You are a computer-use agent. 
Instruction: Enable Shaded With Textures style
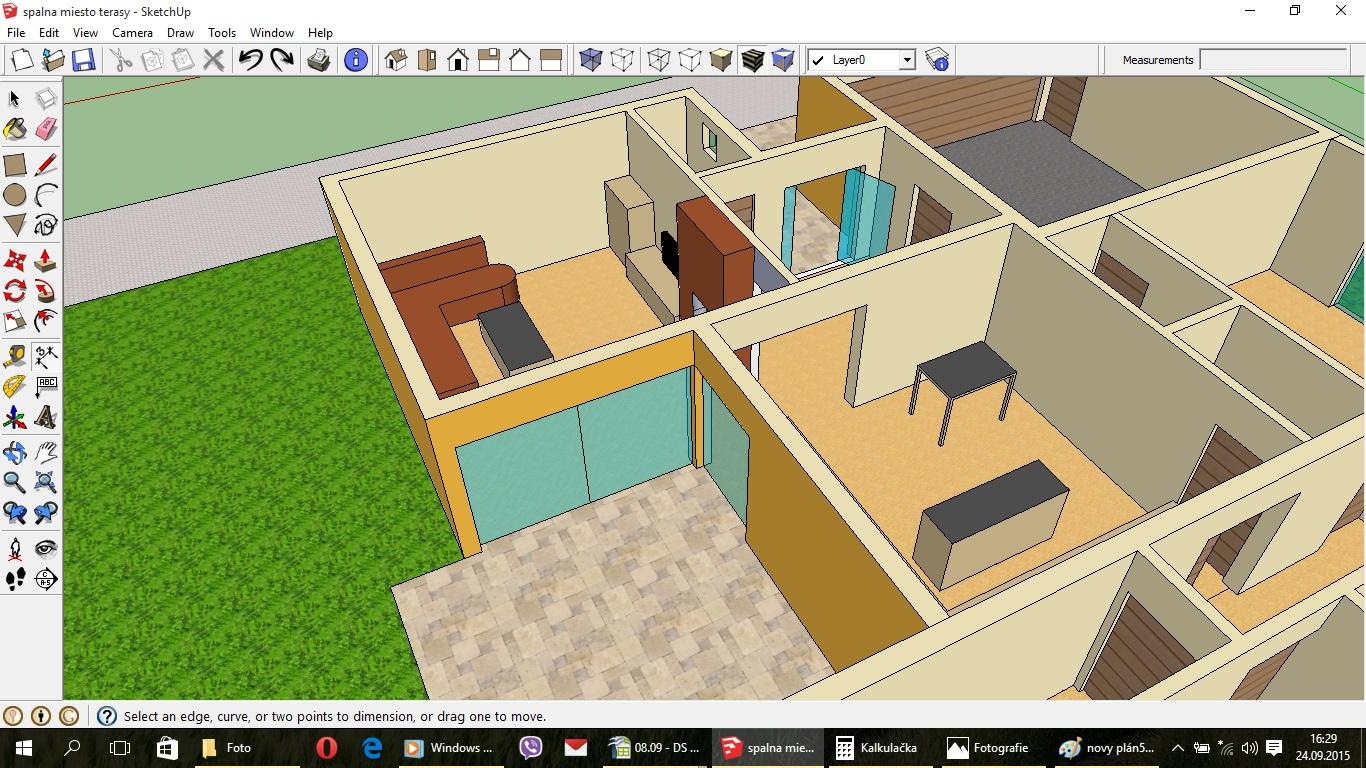pos(752,60)
